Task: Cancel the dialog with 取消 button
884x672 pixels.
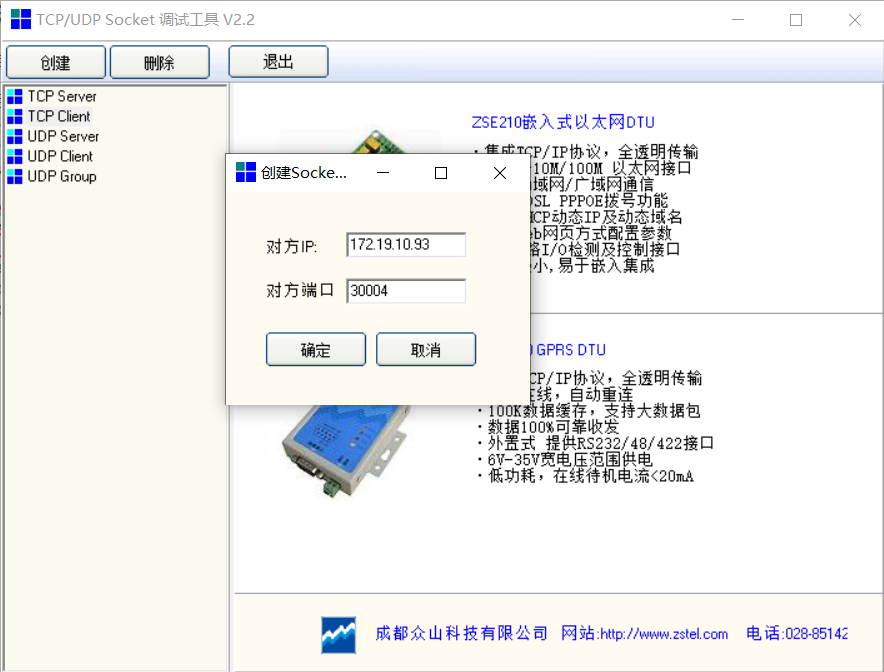Action: (426, 350)
